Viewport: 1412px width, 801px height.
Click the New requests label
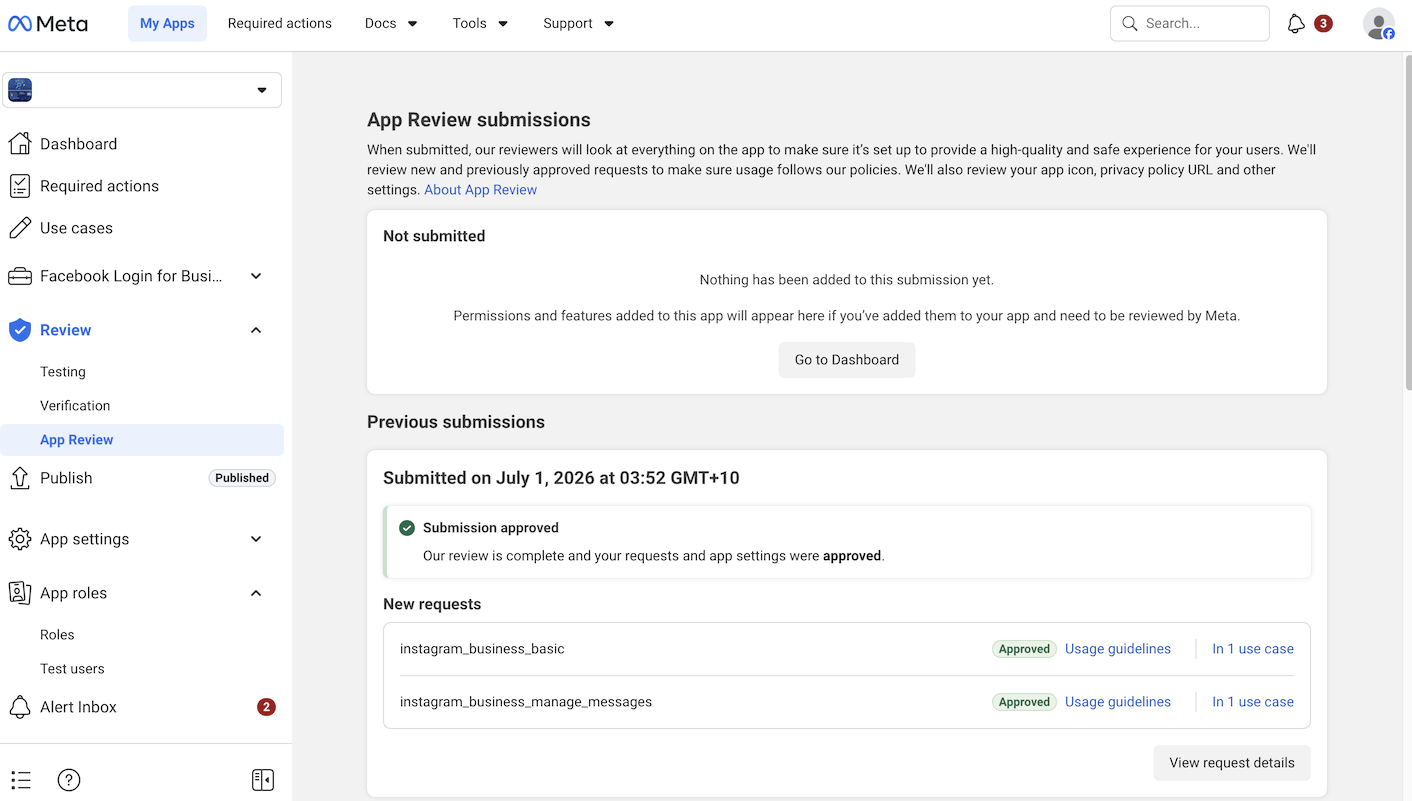pyautogui.click(x=432, y=604)
